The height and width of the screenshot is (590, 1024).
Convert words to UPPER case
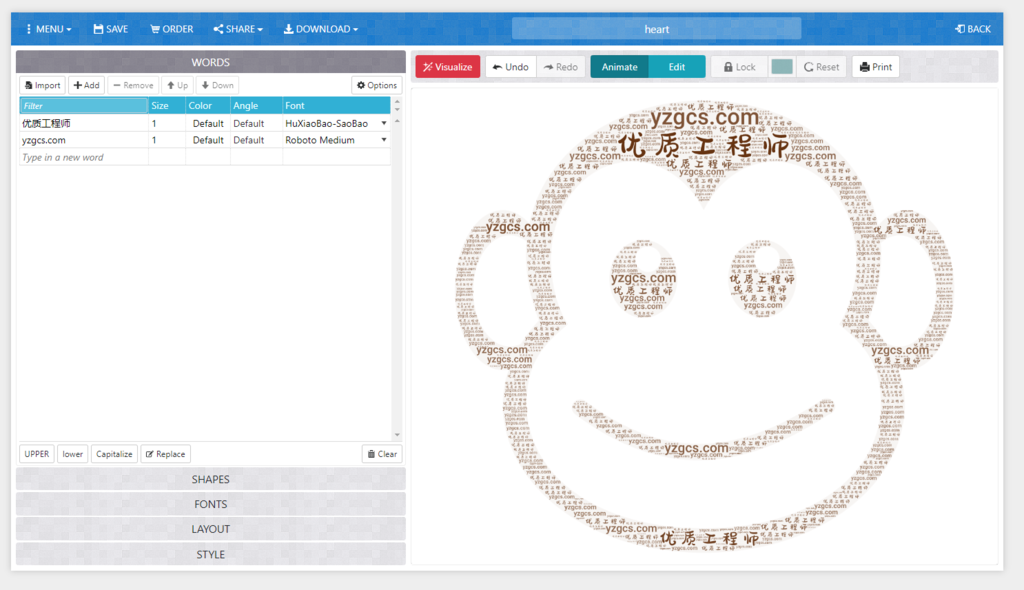37,454
